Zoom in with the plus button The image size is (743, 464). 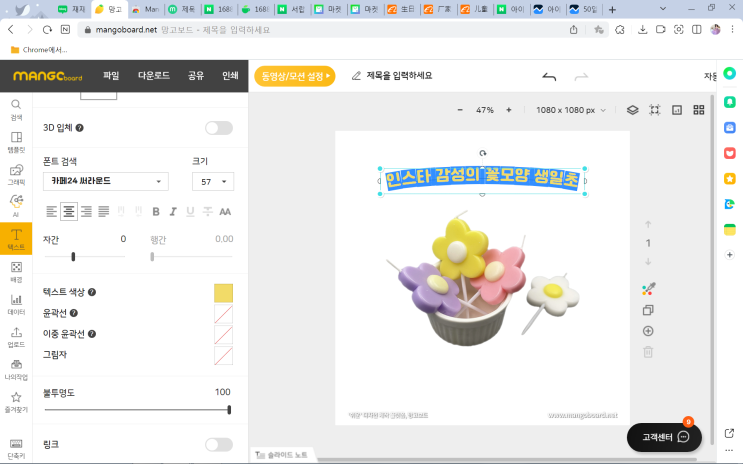tap(509, 110)
